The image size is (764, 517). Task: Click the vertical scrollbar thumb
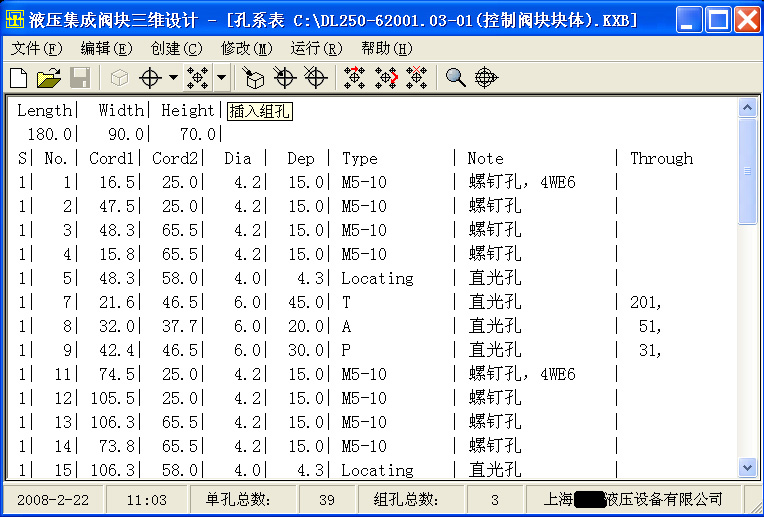[x=747, y=171]
